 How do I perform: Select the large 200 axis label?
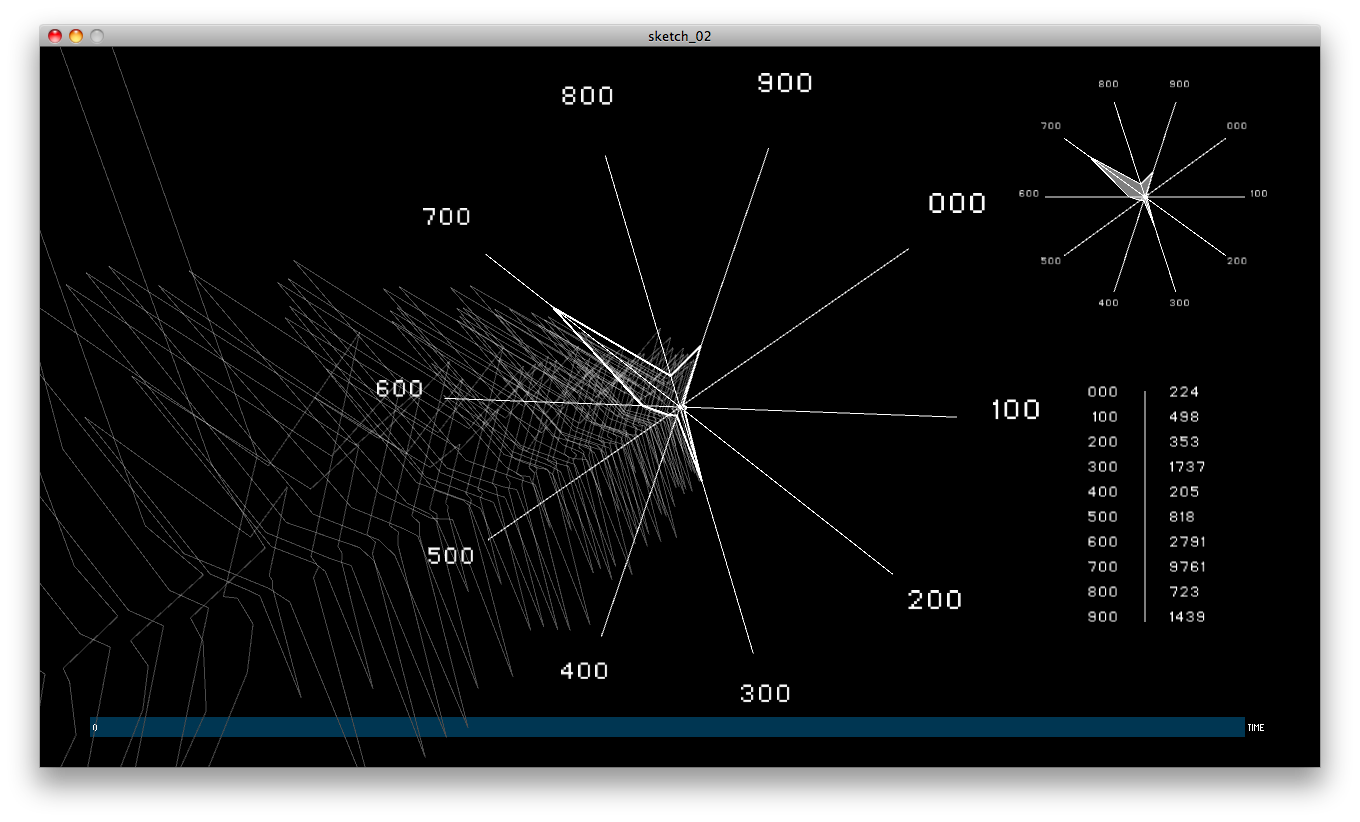(934, 600)
